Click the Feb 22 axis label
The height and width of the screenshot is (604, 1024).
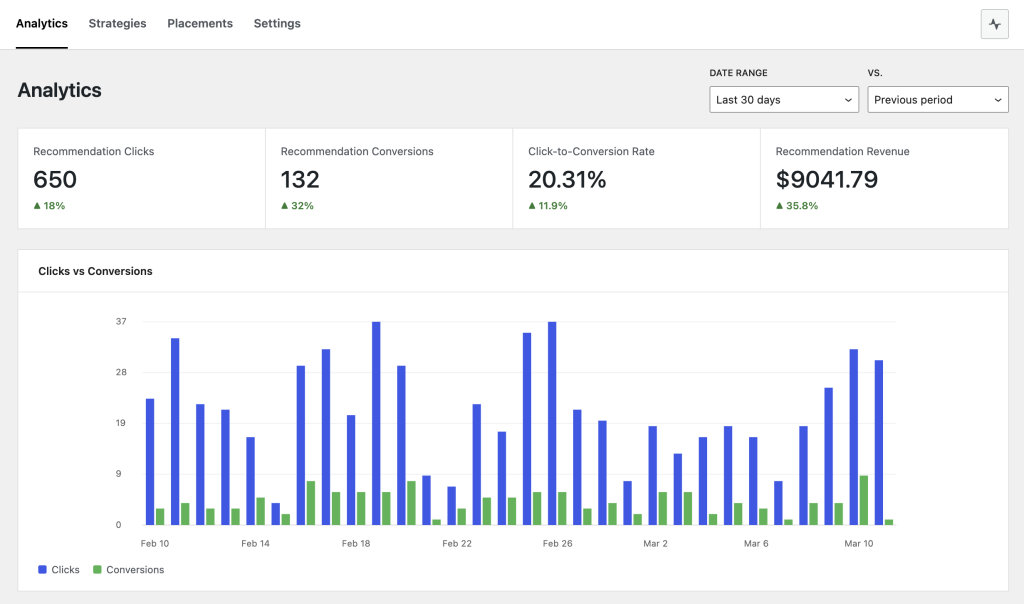tap(456, 543)
